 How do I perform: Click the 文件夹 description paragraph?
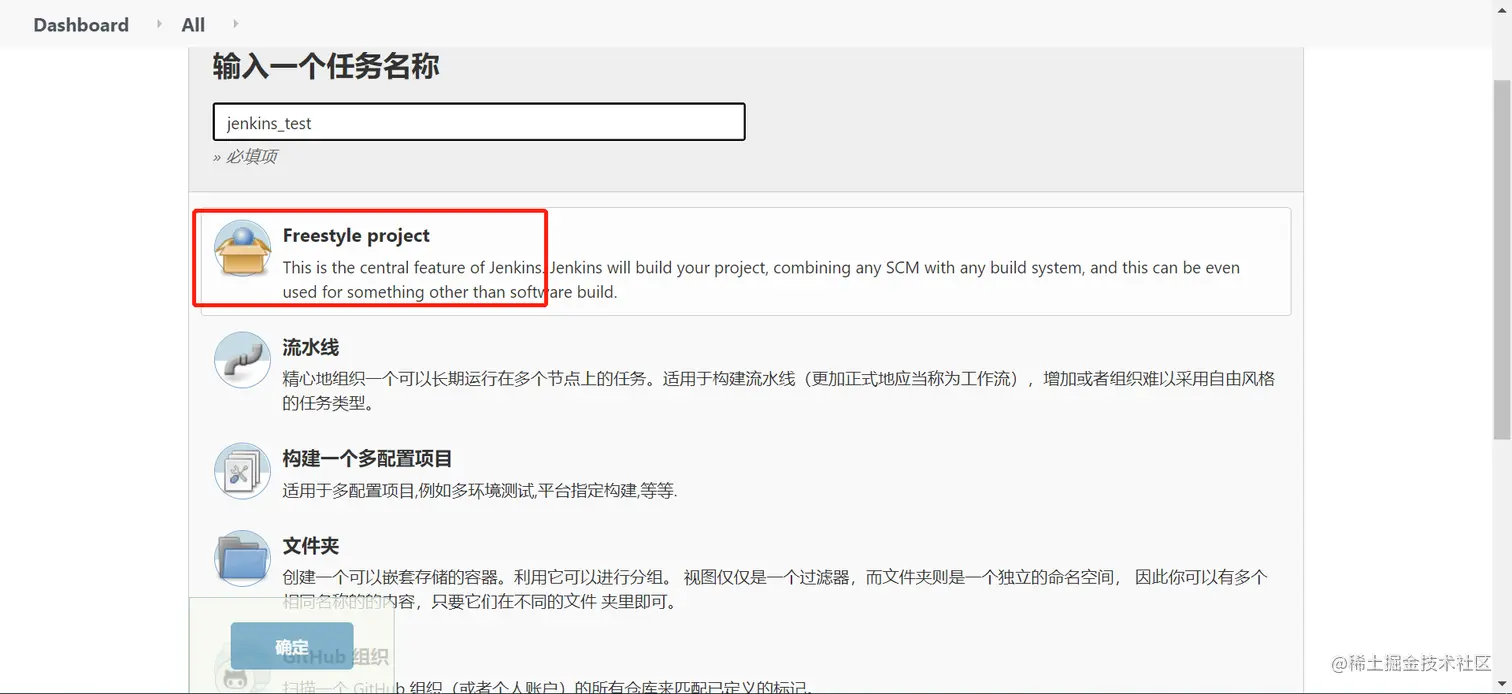tap(775, 589)
